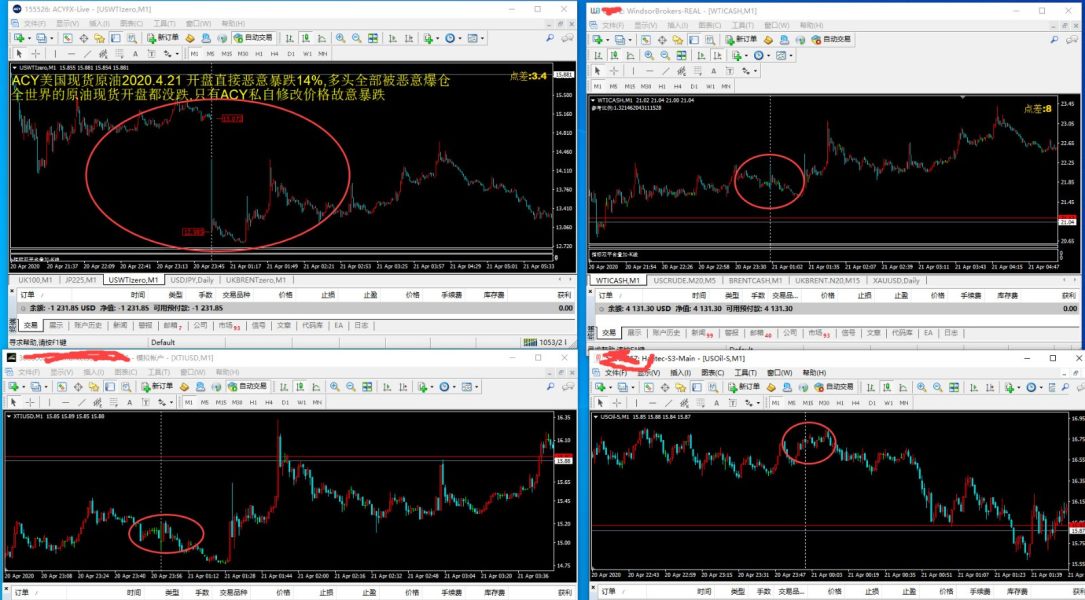The width and height of the screenshot is (1085, 600).
Task: Zoom in chart in ACYFX-Live window
Action: click(340, 37)
